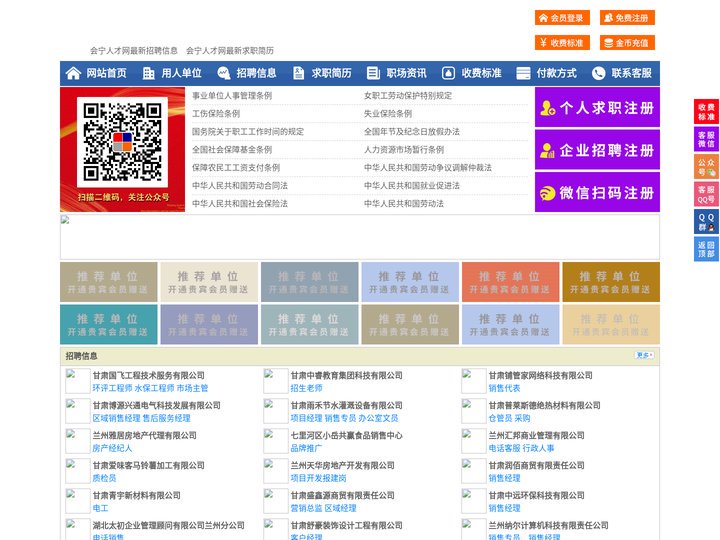Click 会宁人才网最新求职简历 link

point(230,51)
